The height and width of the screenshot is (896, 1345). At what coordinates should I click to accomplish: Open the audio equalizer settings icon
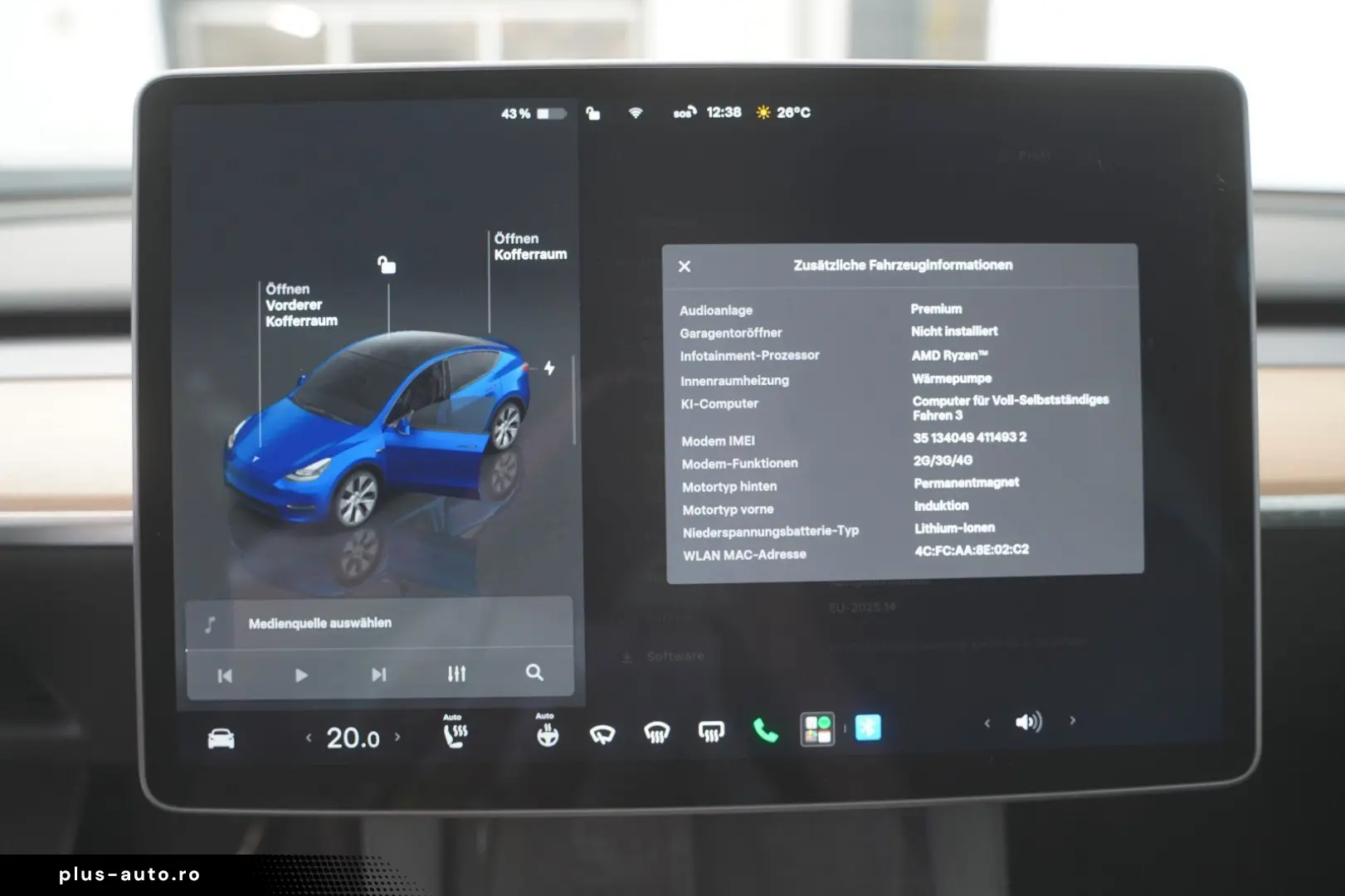point(456,674)
